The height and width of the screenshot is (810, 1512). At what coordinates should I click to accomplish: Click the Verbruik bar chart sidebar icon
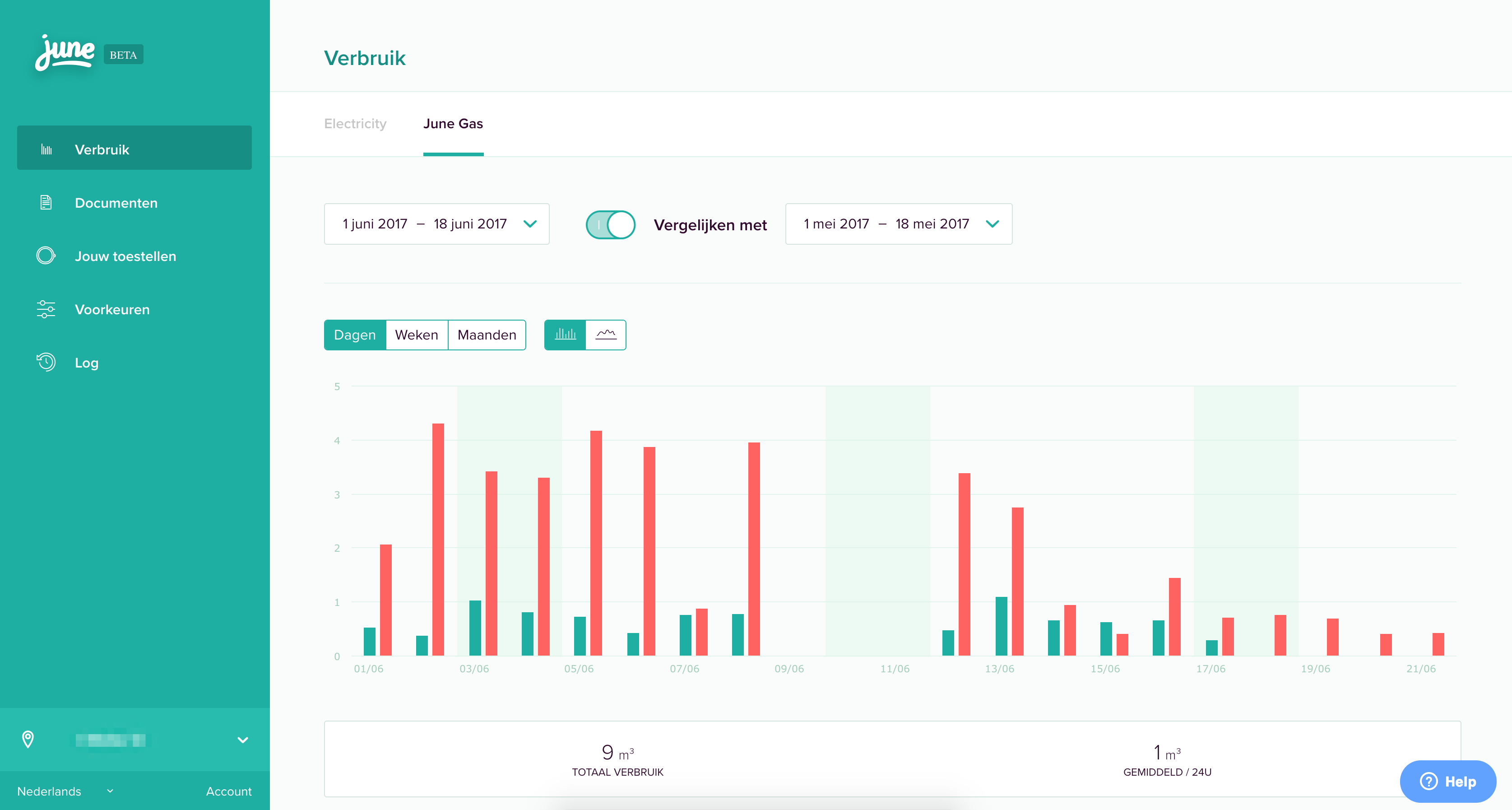(46, 150)
